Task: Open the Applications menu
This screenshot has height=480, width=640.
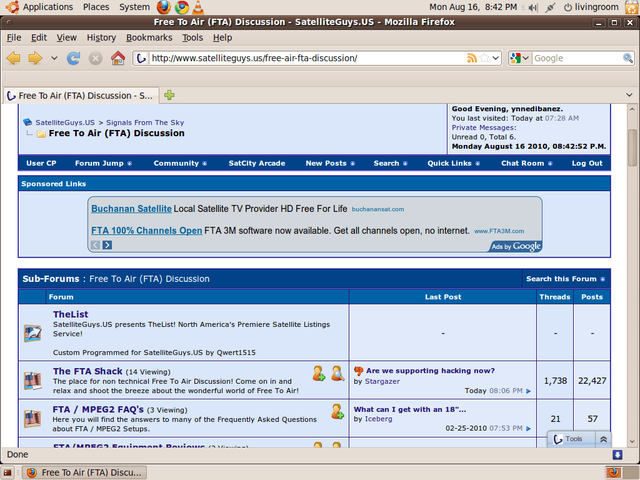Action: point(48,7)
